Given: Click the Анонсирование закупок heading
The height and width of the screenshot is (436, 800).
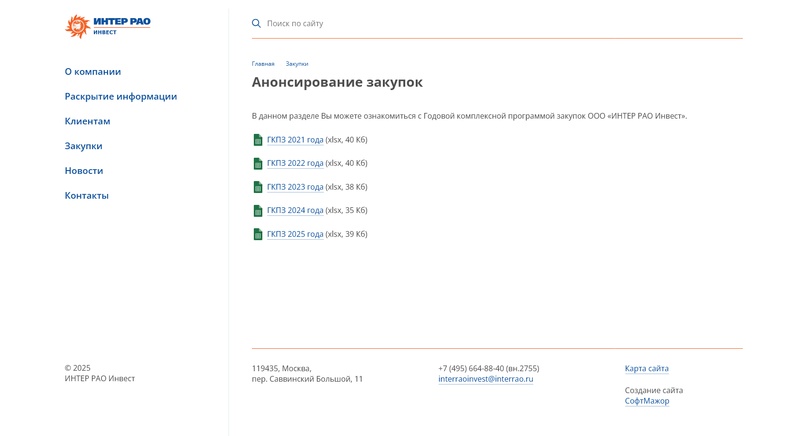Looking at the screenshot, I should [x=337, y=83].
